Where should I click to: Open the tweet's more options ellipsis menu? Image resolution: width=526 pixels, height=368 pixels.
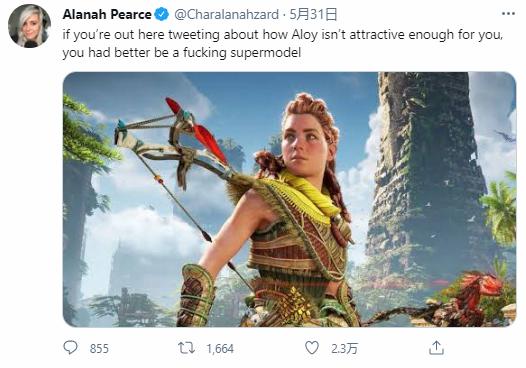coord(508,14)
